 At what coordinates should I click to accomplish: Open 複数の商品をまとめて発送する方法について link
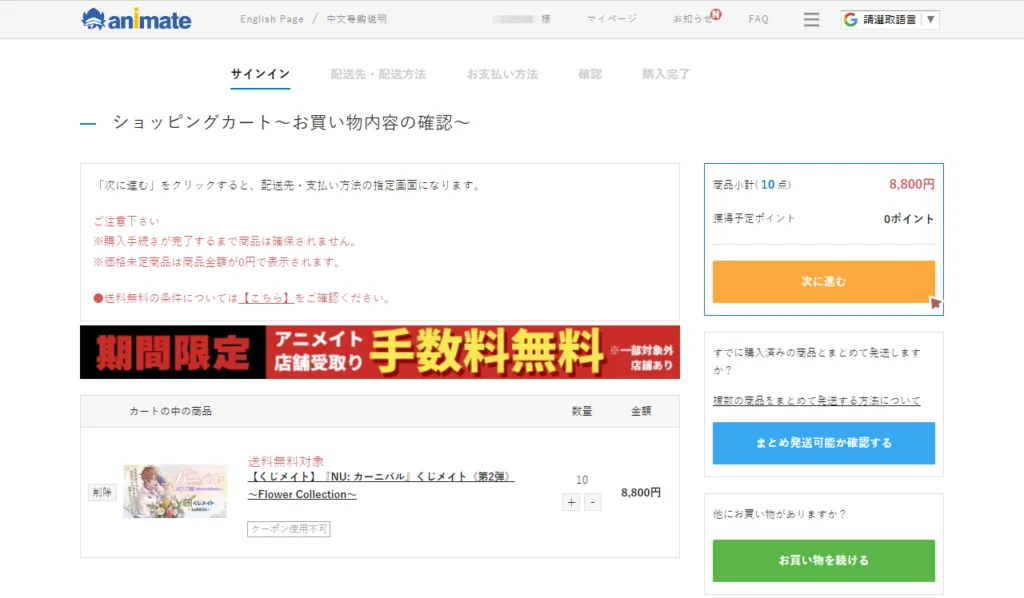pyautogui.click(x=816, y=400)
